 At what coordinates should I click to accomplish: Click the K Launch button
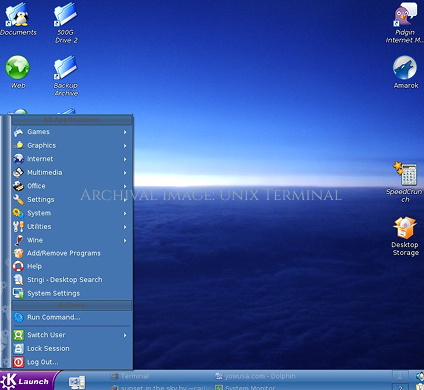coord(27,381)
